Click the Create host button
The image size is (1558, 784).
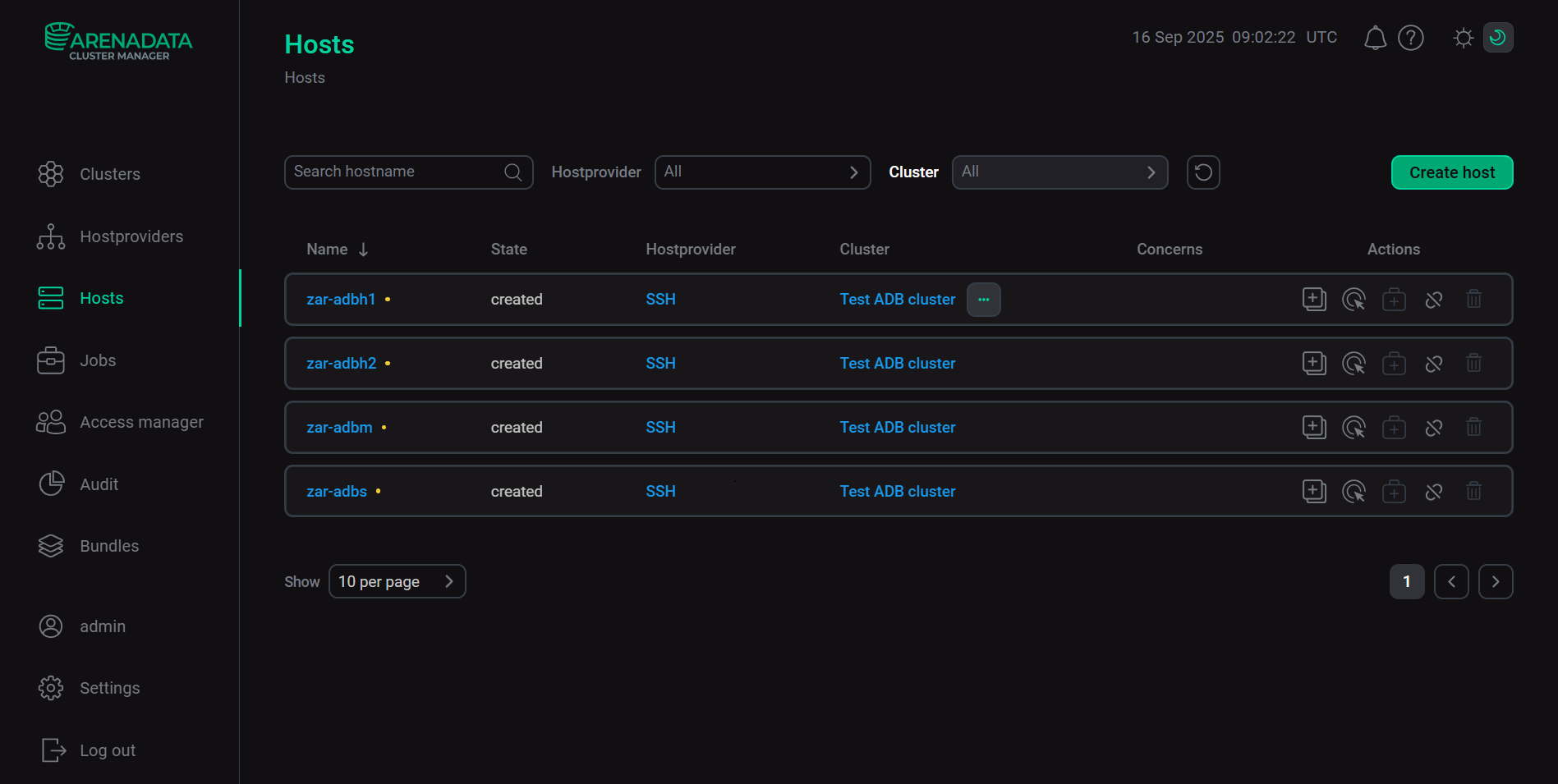click(1451, 172)
